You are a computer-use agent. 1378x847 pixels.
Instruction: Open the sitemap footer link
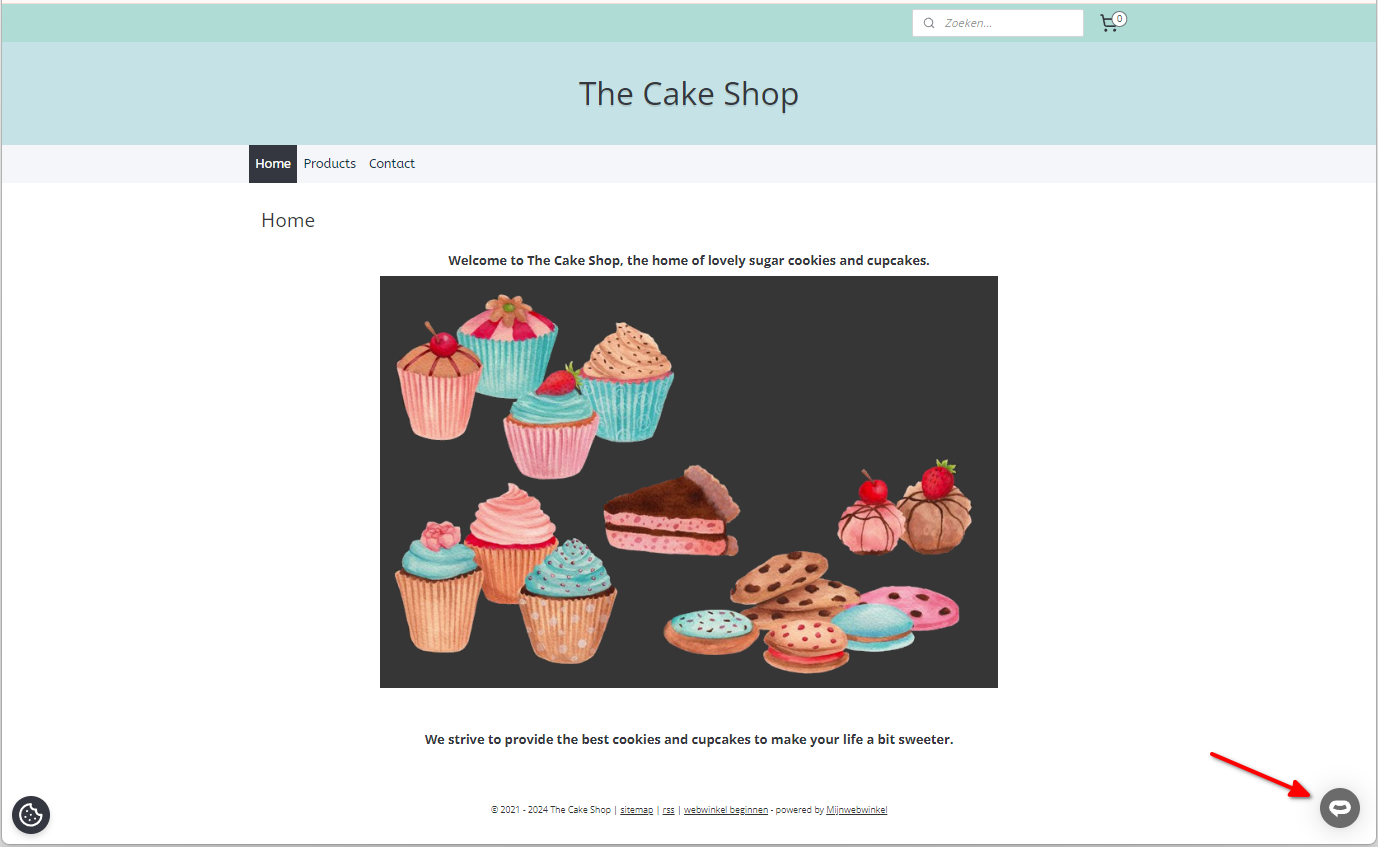(x=637, y=810)
